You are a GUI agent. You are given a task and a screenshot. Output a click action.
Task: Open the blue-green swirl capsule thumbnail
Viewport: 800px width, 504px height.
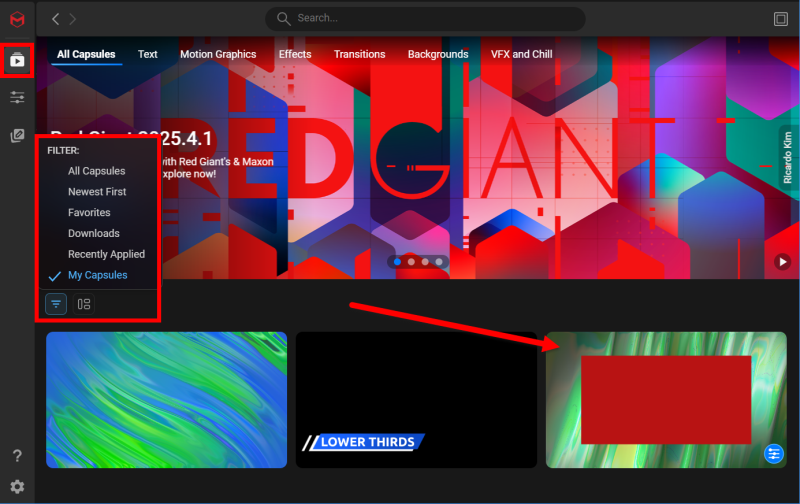tap(166, 400)
